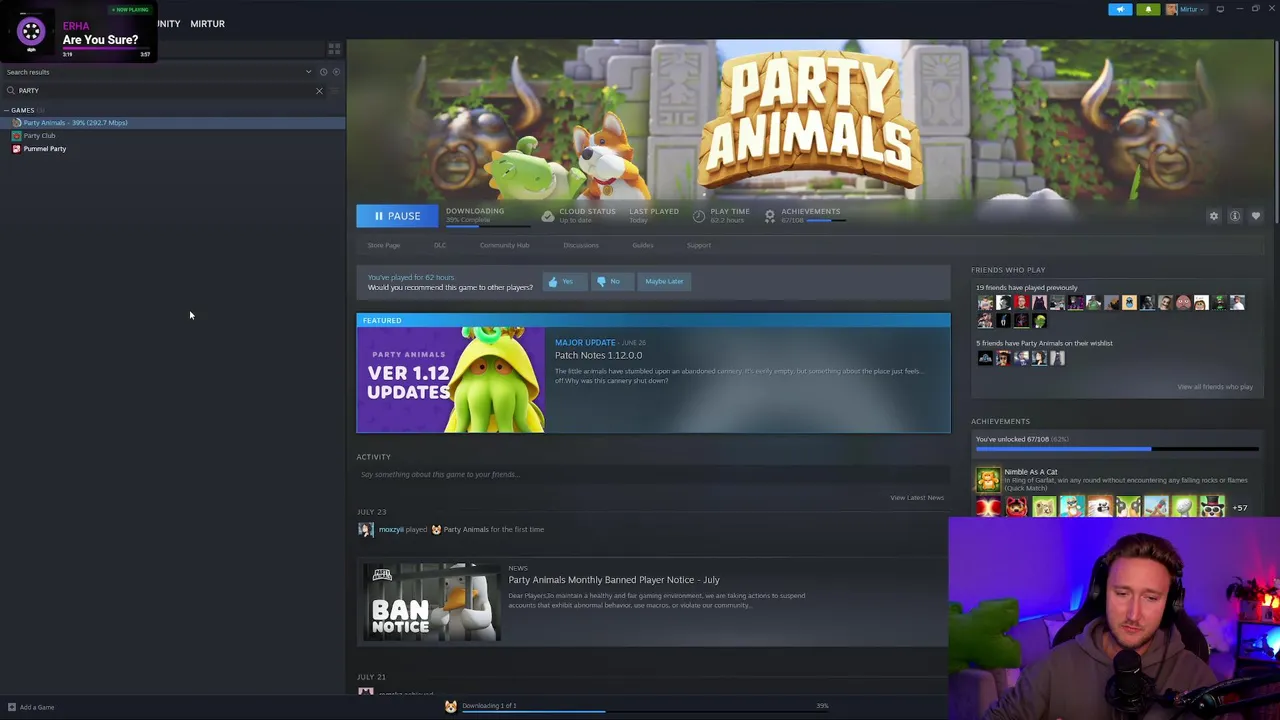The image size is (1280, 720).
Task: Click the PARTY search field
Action: click(x=165, y=91)
